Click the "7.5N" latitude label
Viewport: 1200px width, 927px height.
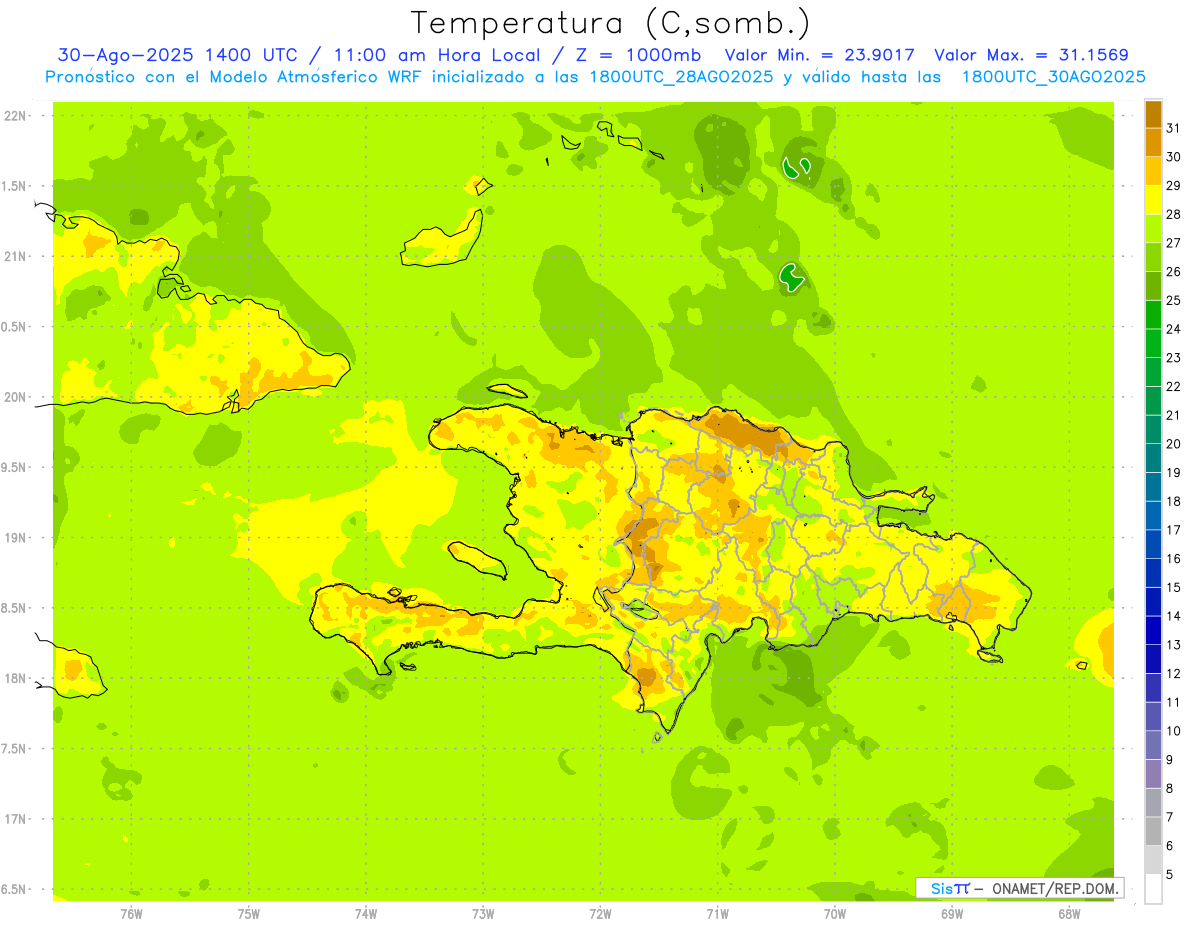coord(15,749)
